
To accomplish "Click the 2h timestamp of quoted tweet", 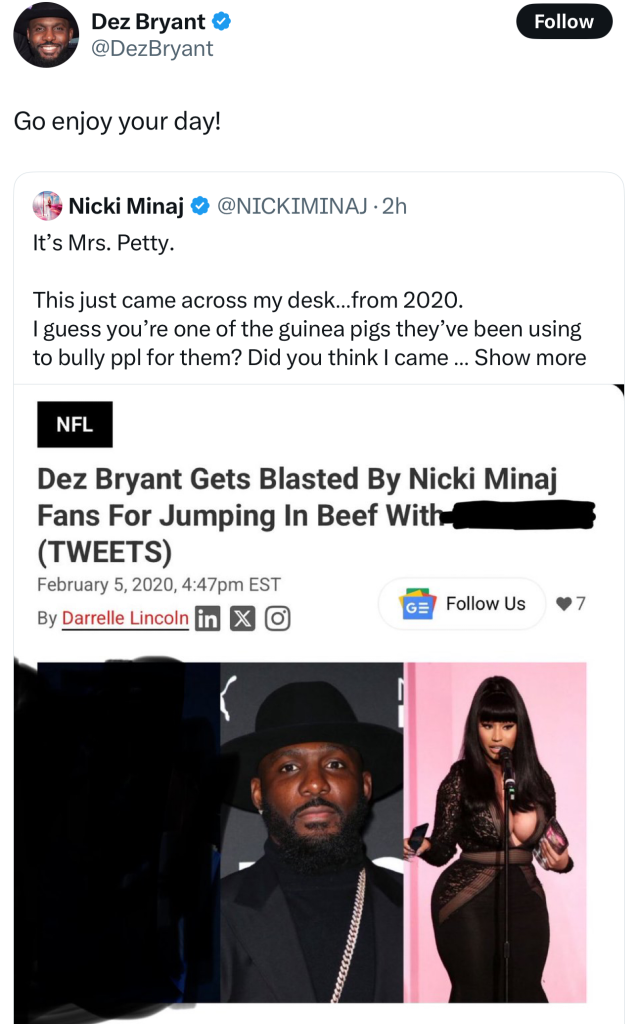I will coord(395,207).
